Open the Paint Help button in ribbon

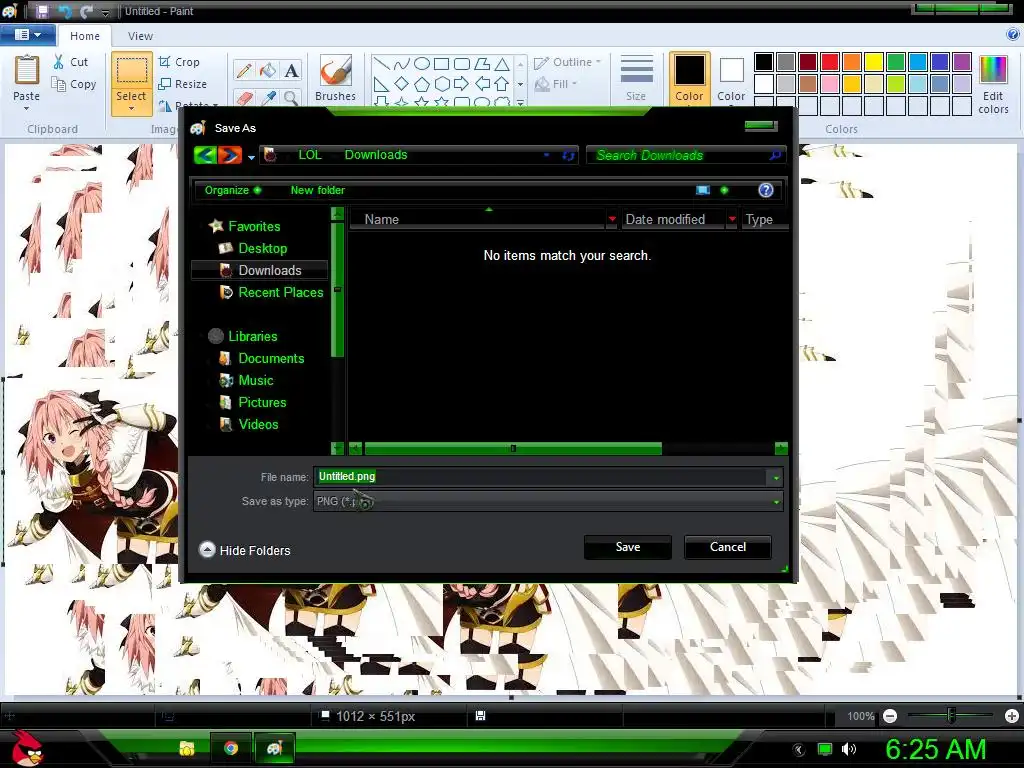pyautogui.click(x=1013, y=35)
